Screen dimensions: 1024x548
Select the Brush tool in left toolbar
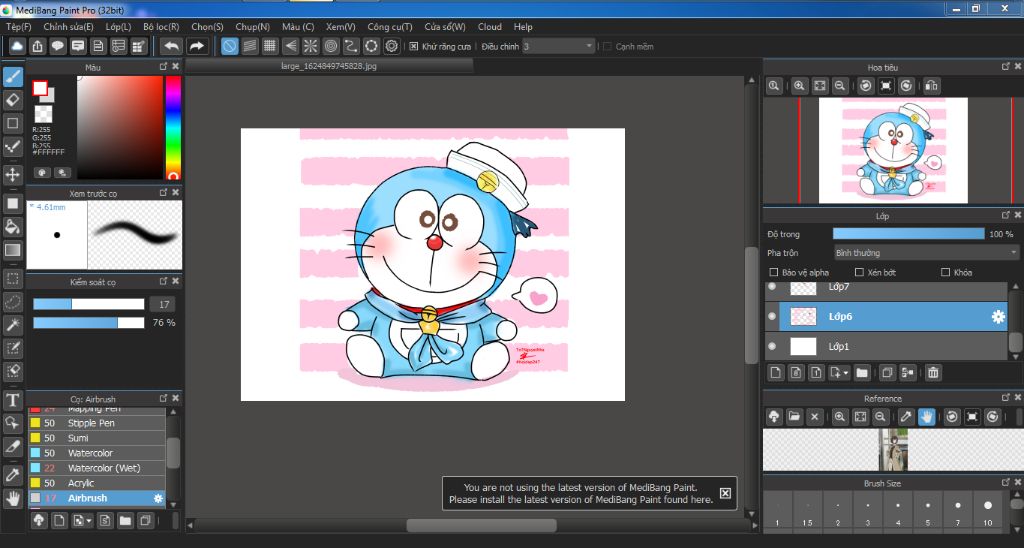[x=12, y=77]
